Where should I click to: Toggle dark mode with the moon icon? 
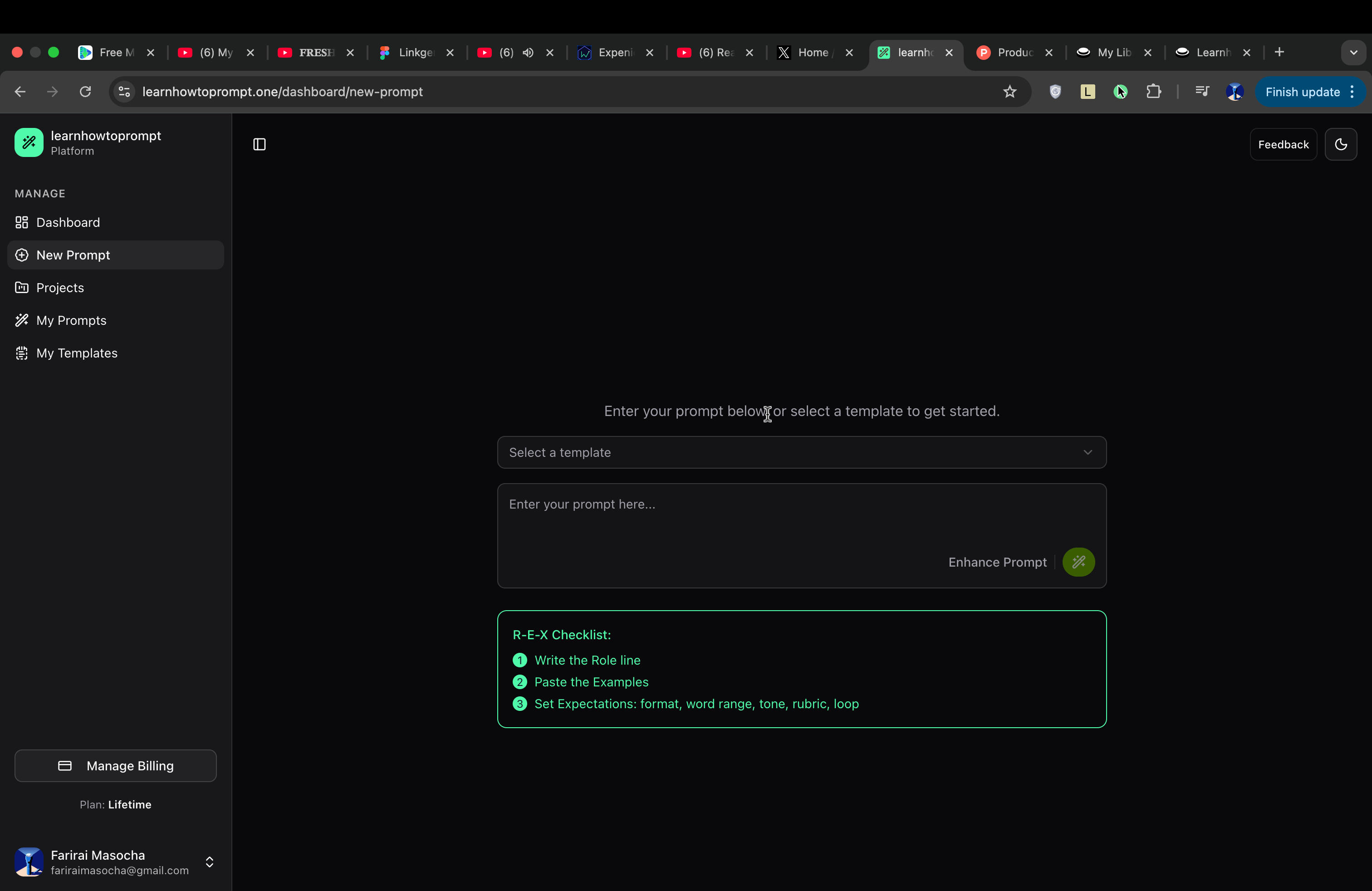click(1341, 145)
